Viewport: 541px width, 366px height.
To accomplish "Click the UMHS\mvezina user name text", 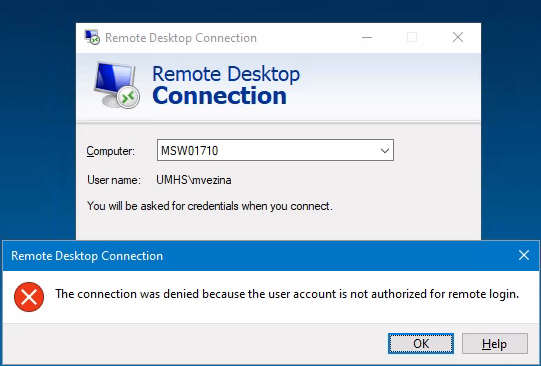I will (x=194, y=180).
